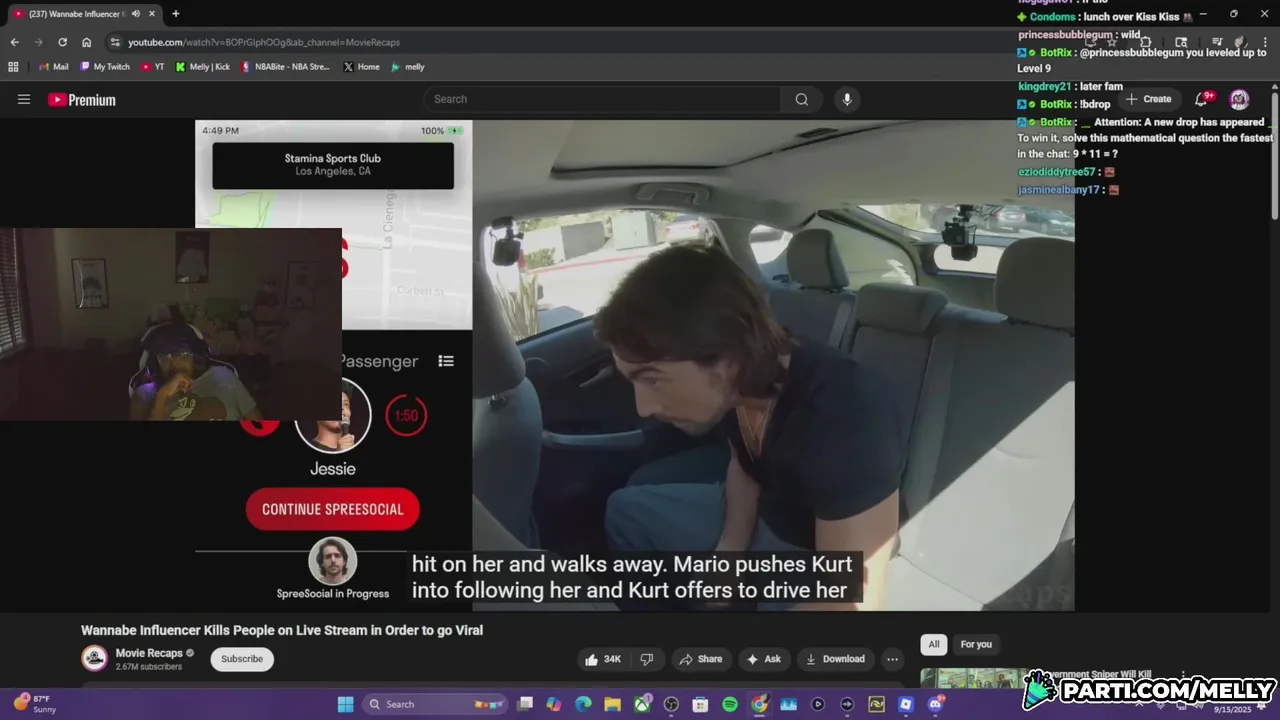Viewport: 1280px width, 720px height.
Task: Open the bookmarks apps grid
Action: click(x=13, y=67)
